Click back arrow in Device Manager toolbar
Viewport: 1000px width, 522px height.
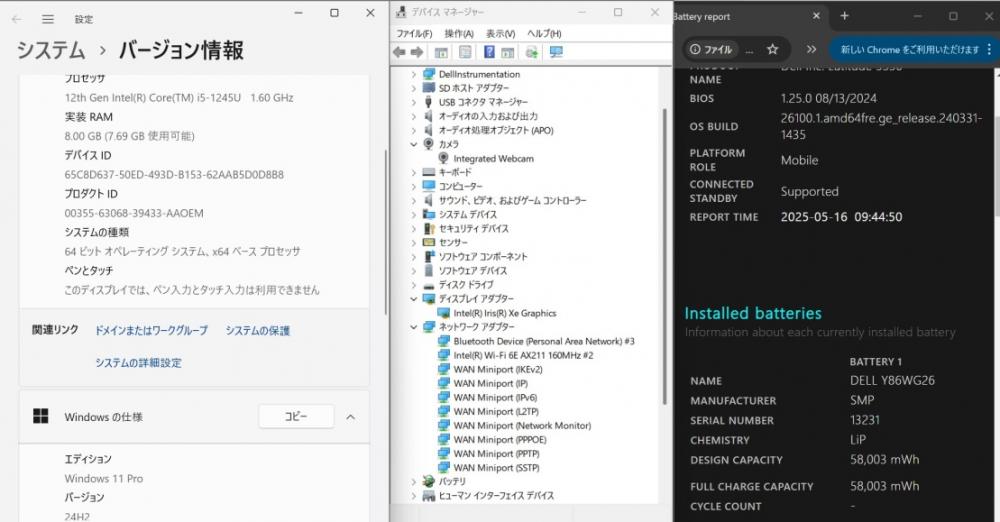tap(399, 52)
